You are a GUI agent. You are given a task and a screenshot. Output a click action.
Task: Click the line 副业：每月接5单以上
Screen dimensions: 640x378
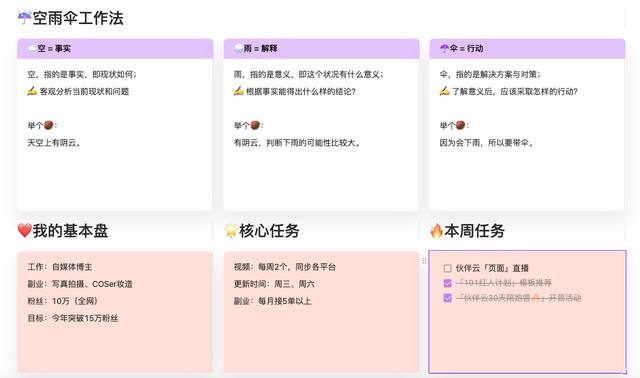(x=273, y=301)
